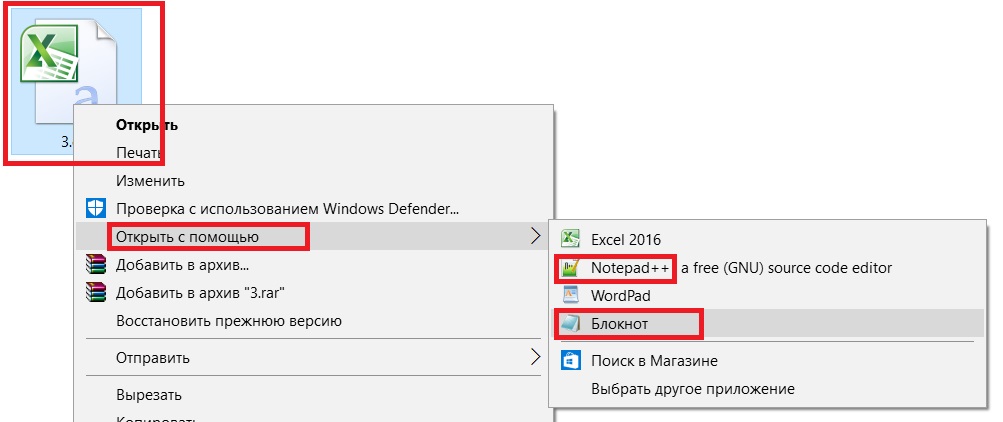Choose 'Печать' in the context menu
Viewport: 1003px width, 422px height.
click(139, 153)
